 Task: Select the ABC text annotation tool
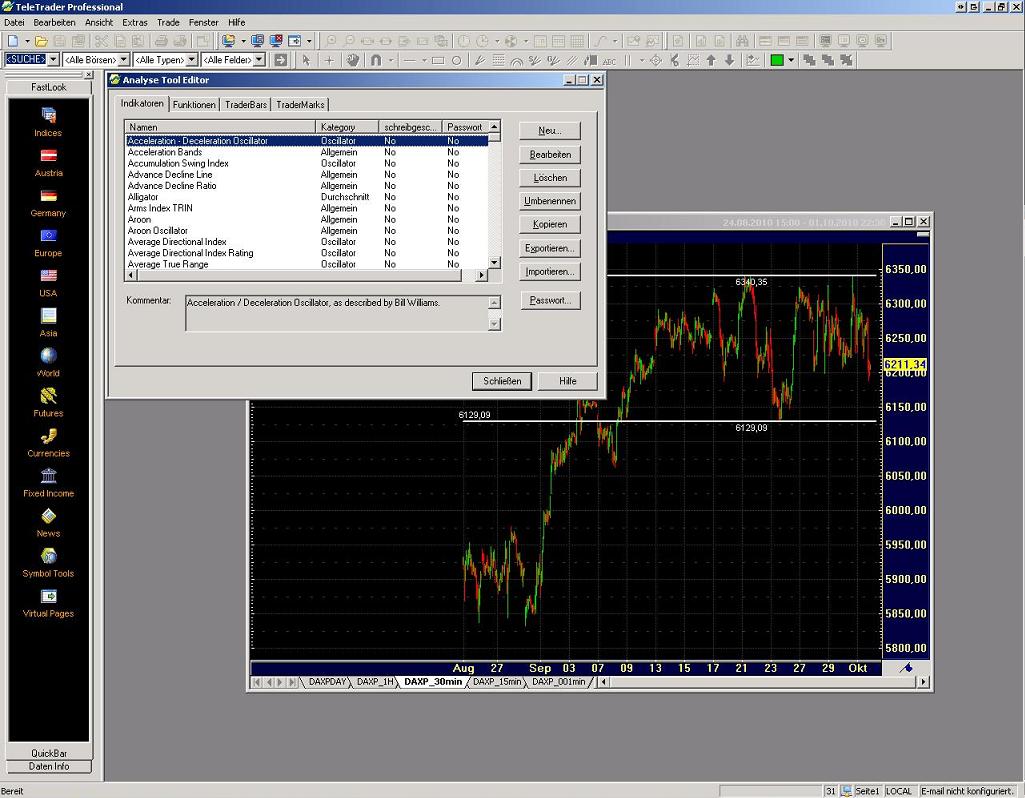(x=609, y=60)
